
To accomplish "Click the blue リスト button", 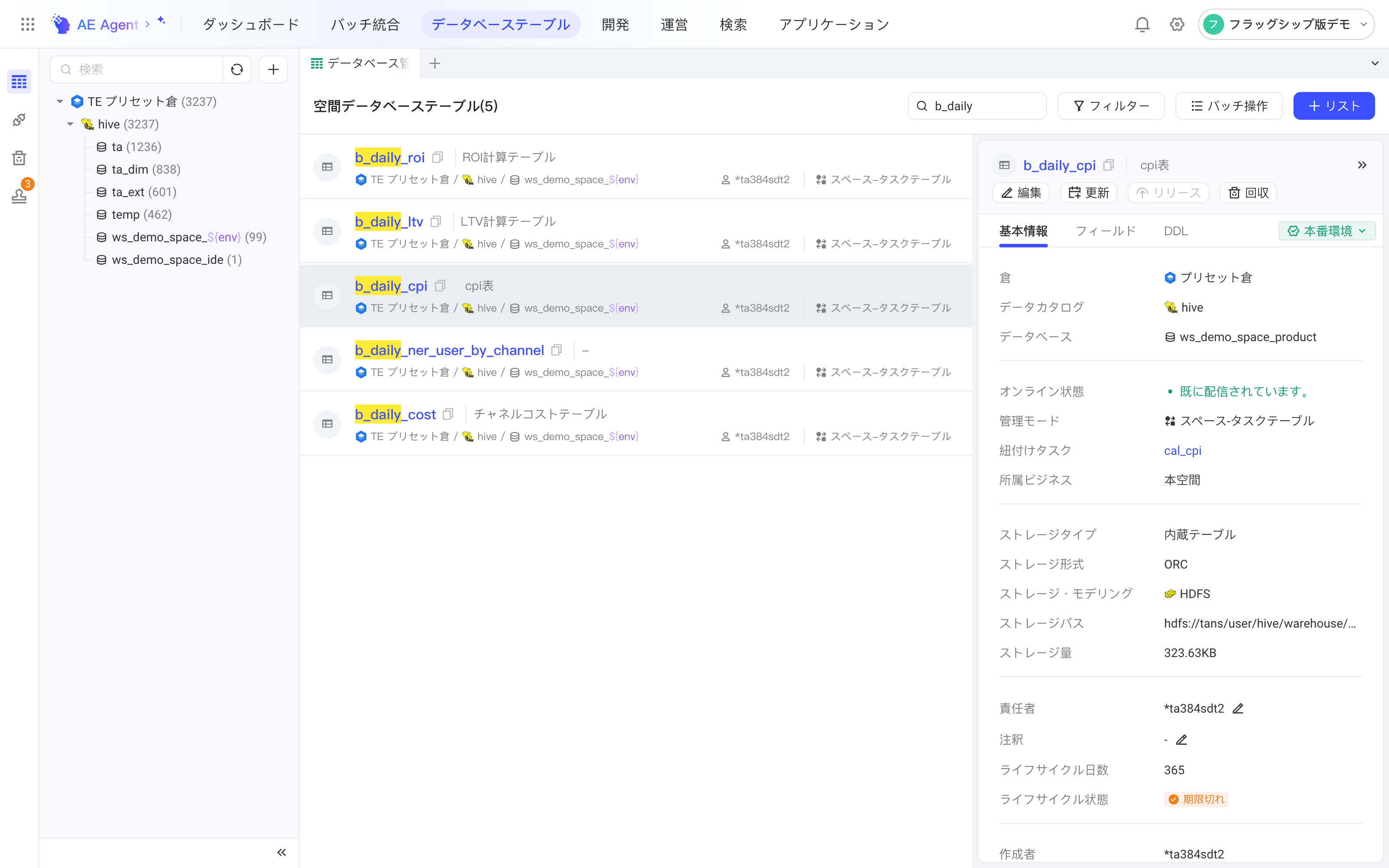I will [1333, 105].
